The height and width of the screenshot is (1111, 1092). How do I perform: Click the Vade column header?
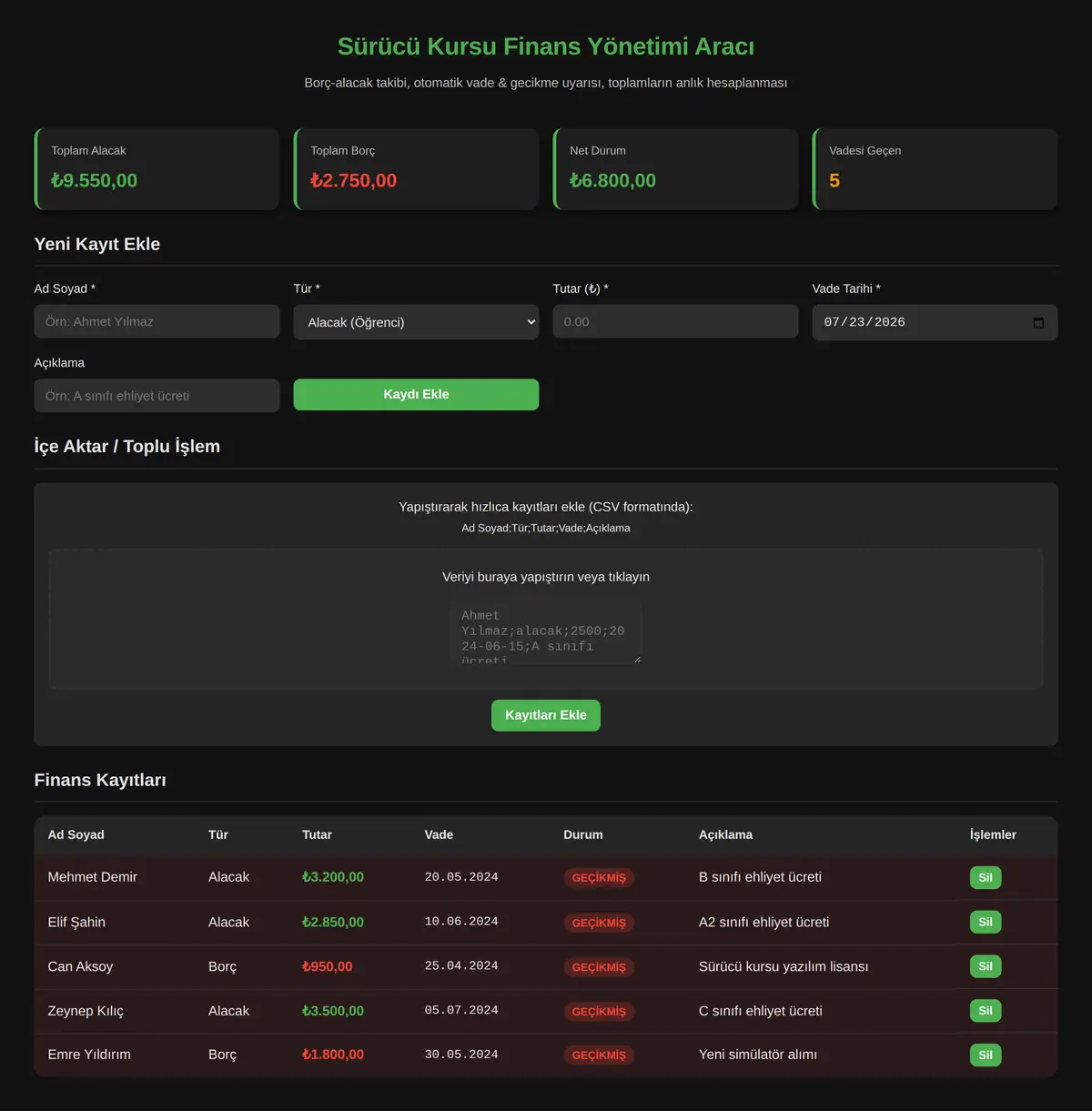[x=439, y=834]
